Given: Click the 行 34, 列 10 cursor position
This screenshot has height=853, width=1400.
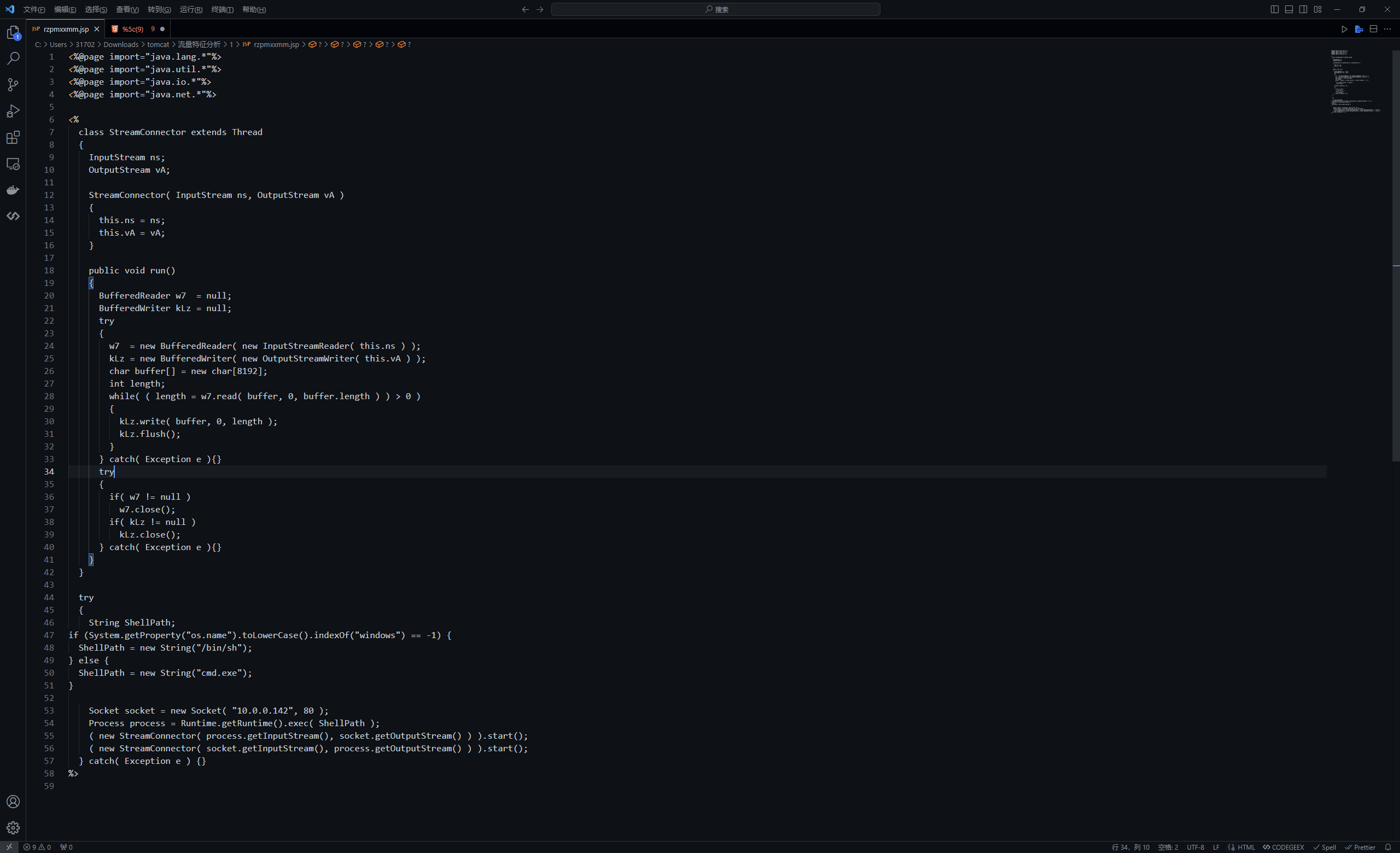Looking at the screenshot, I should click(x=1130, y=847).
